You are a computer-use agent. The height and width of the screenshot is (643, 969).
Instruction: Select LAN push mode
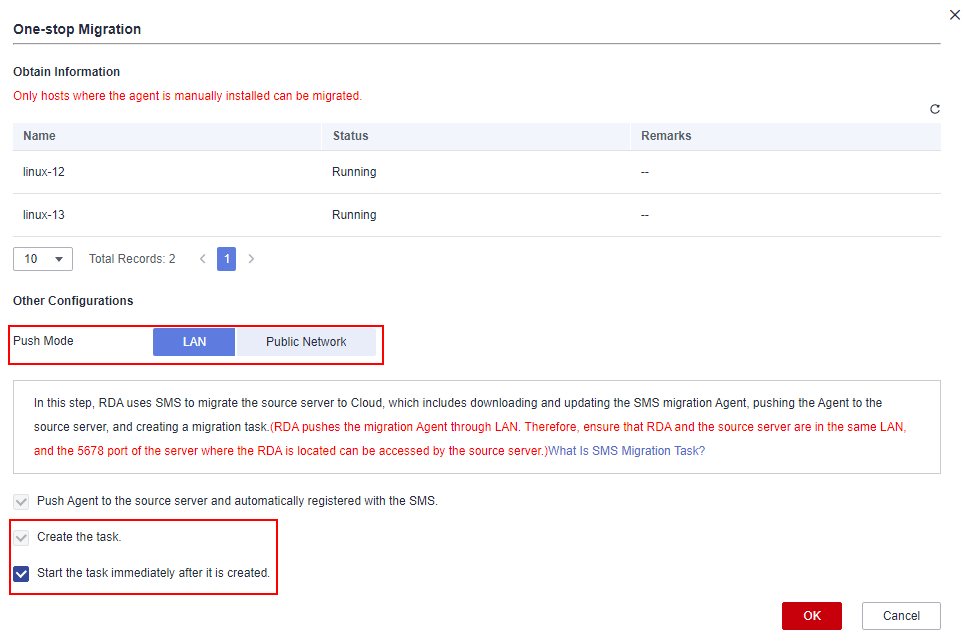click(x=194, y=342)
